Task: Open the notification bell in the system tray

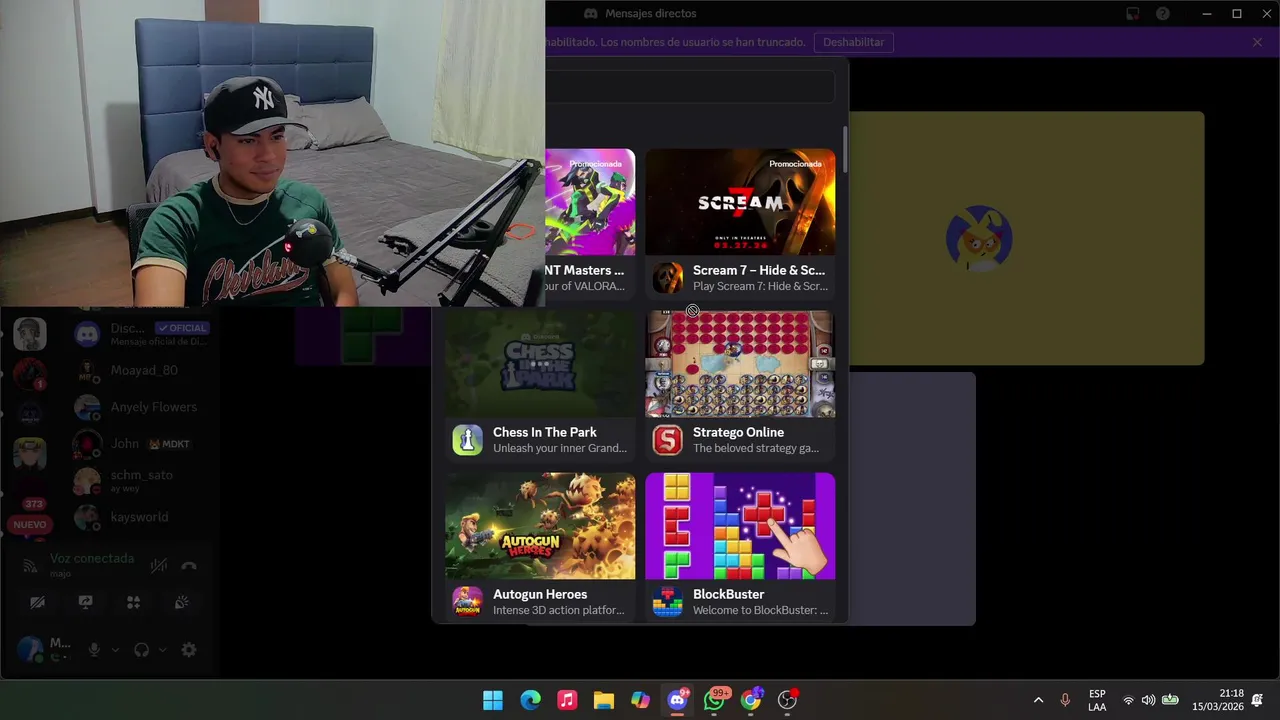Action: pyautogui.click(x=1257, y=700)
